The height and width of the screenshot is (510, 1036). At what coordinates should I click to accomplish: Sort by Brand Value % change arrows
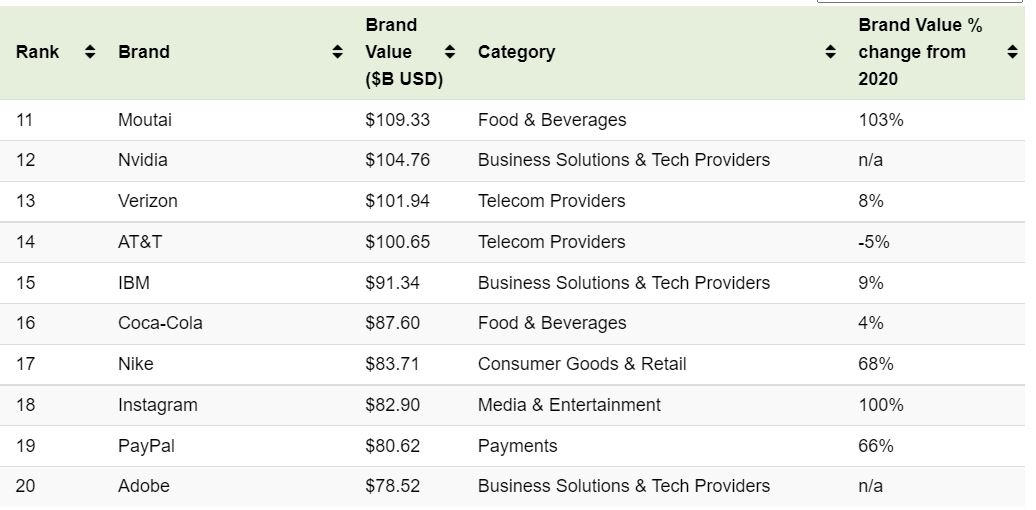pos(1012,52)
